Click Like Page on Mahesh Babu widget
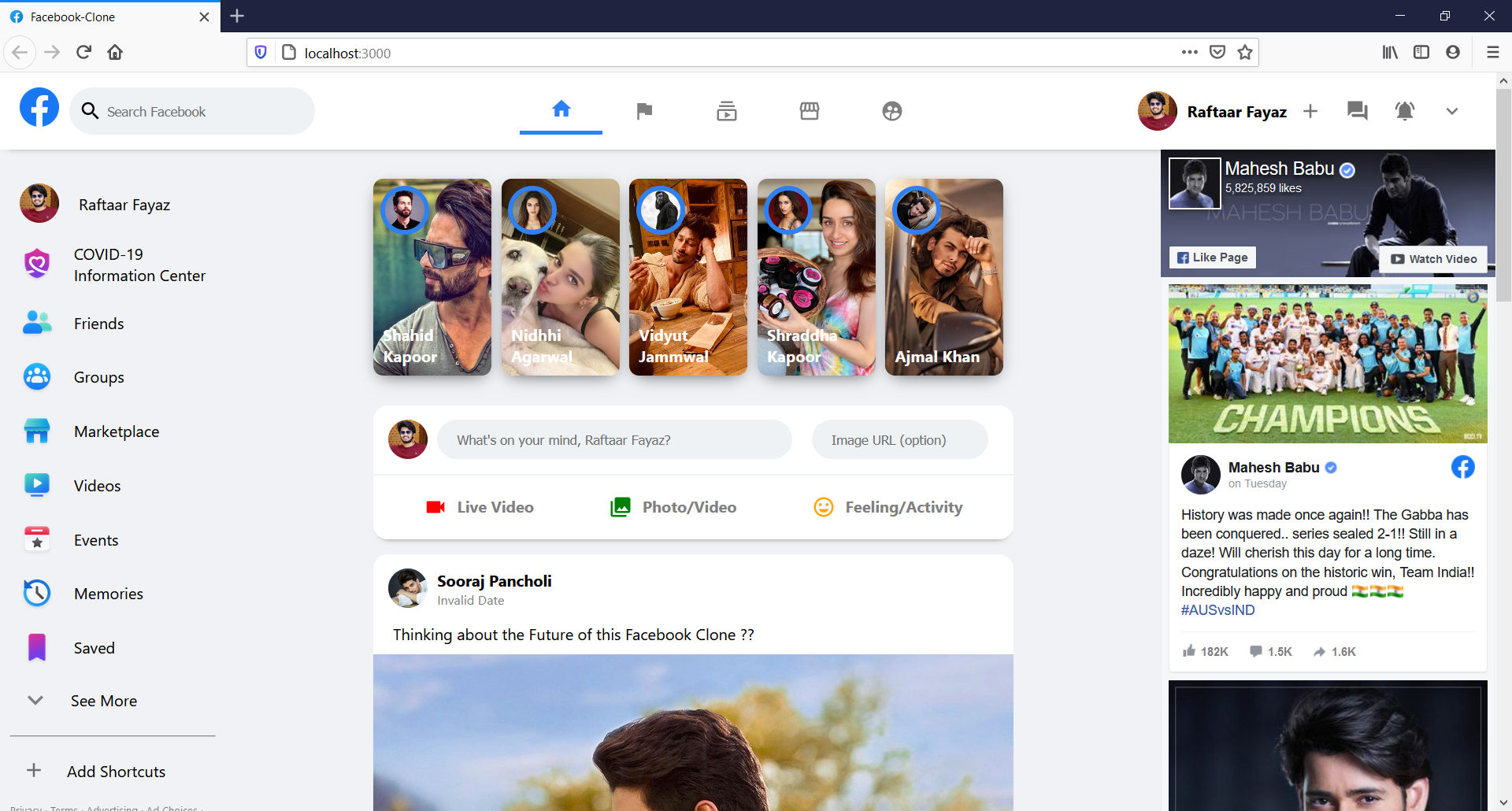 point(1213,257)
